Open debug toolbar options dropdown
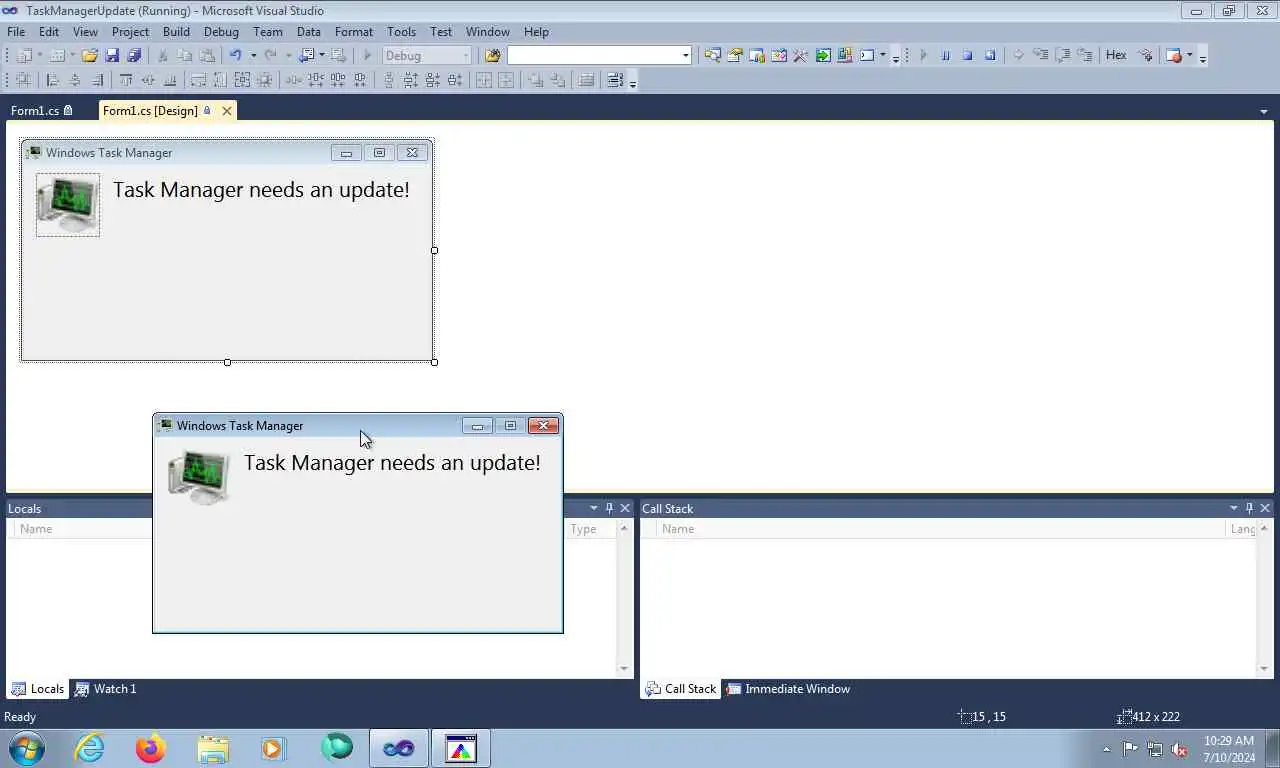Screen dimensions: 1280x768 [x=1203, y=58]
